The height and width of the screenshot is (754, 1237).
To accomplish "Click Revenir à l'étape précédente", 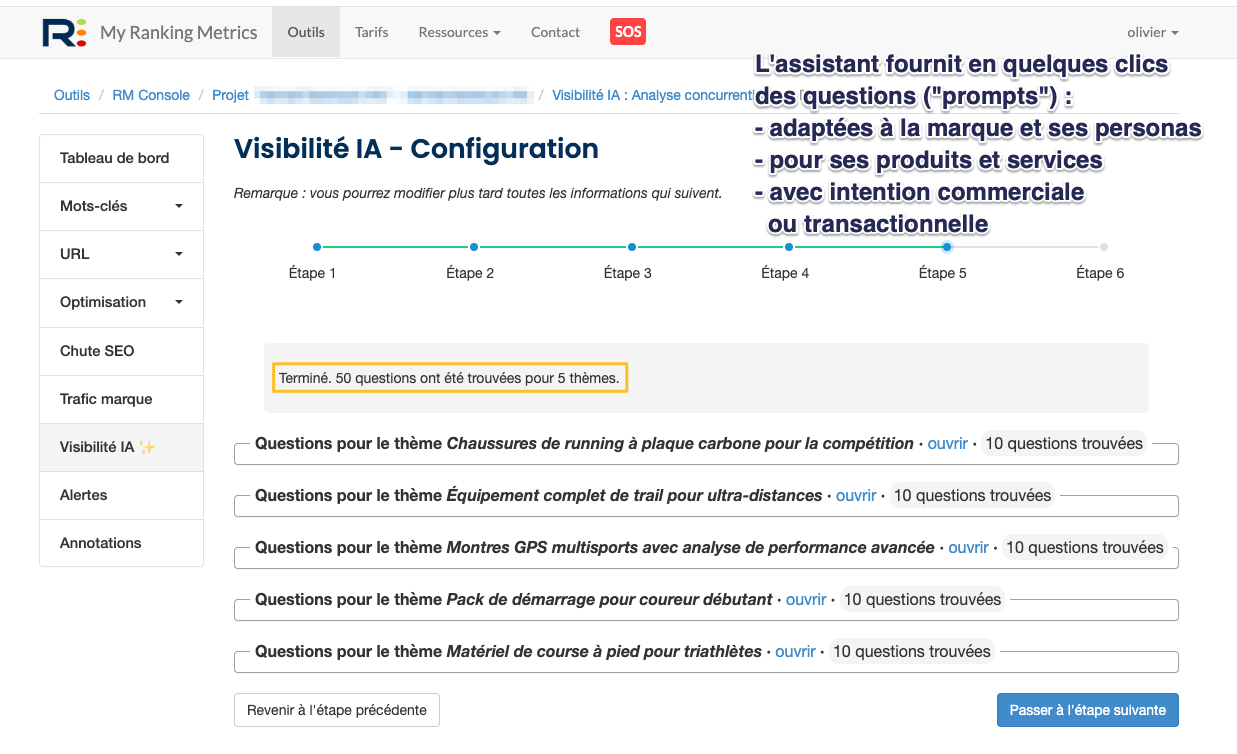I will [x=336, y=709].
